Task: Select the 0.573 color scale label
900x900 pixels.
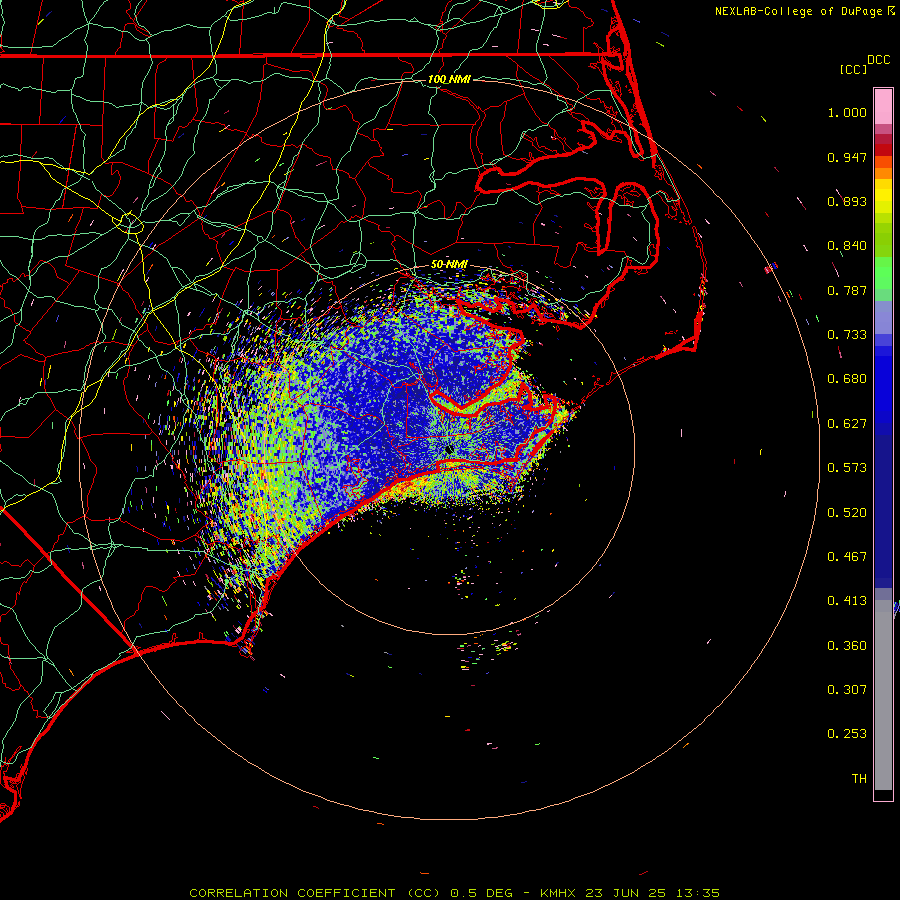Action: [847, 468]
